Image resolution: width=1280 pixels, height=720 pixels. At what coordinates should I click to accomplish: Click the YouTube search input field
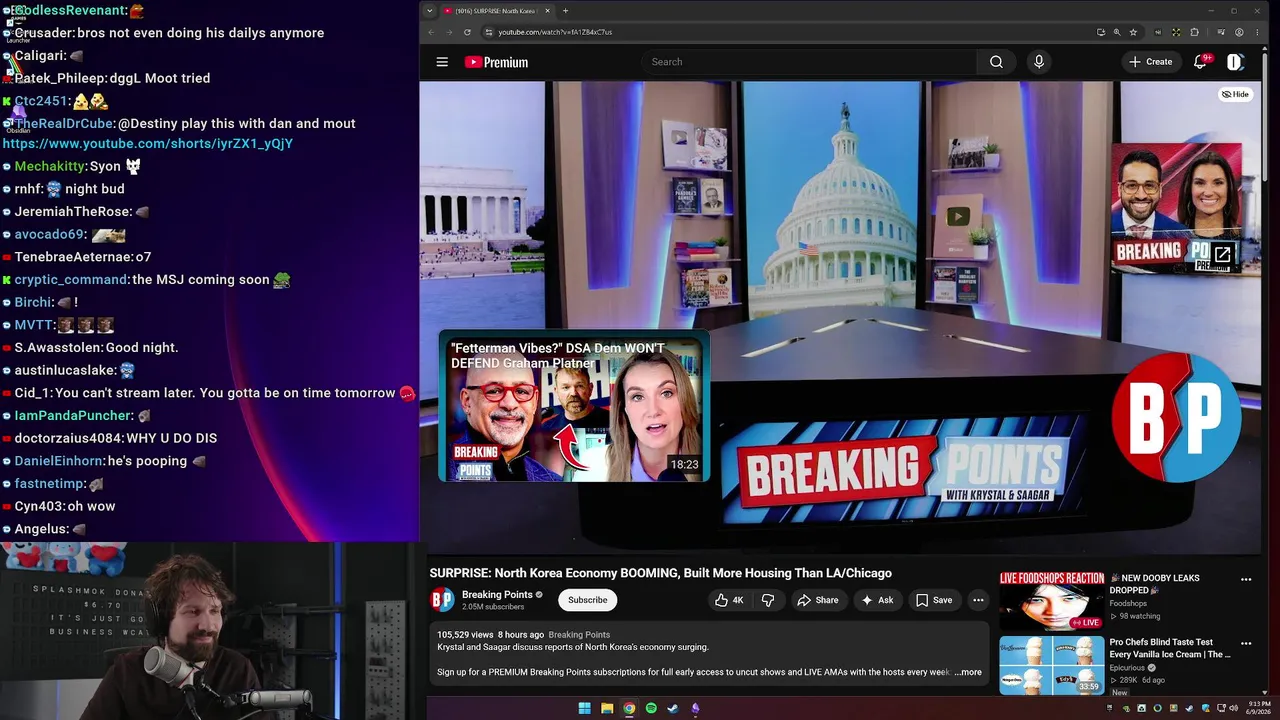tap(810, 62)
